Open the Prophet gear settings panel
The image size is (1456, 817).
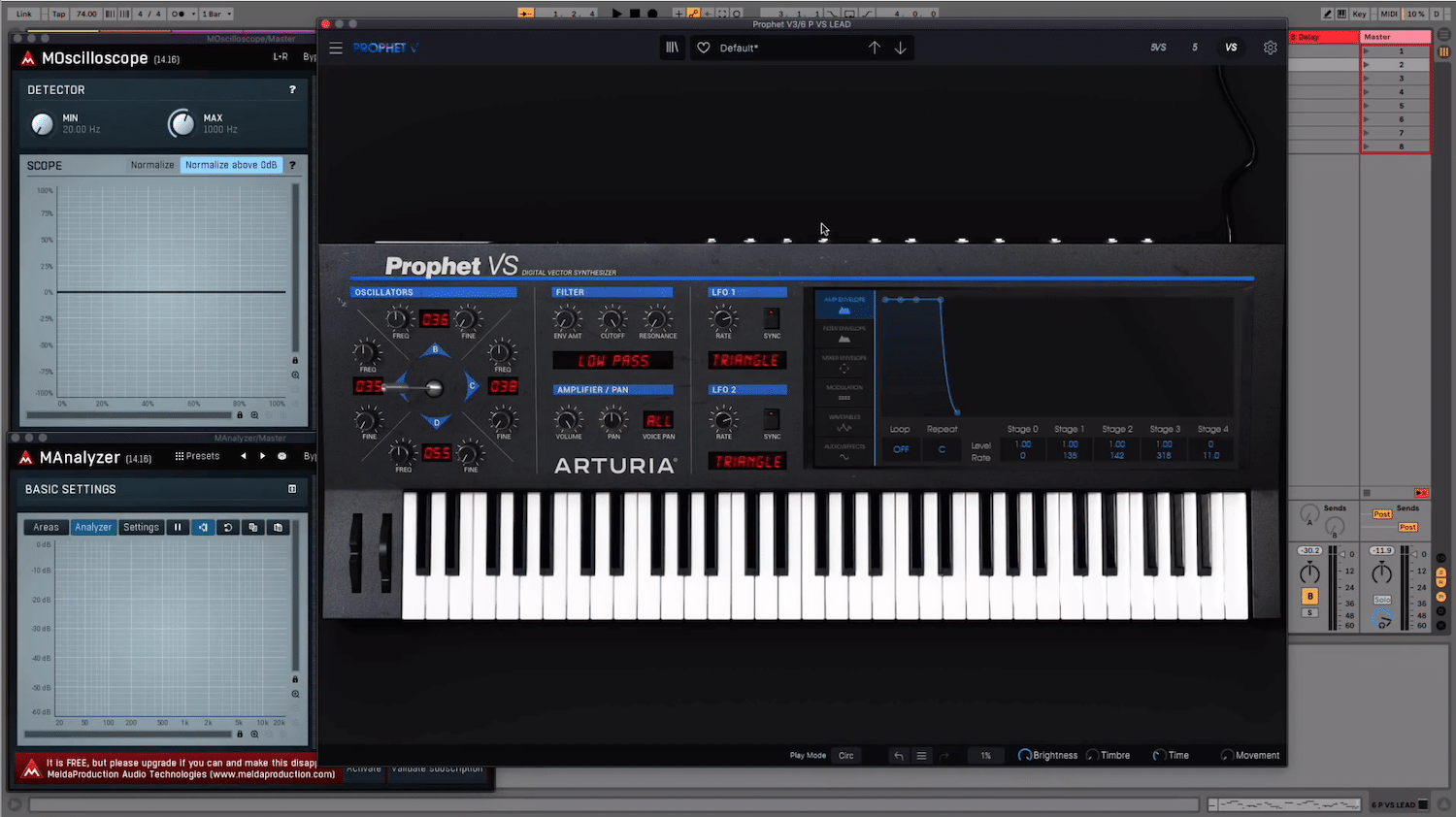coord(1270,48)
